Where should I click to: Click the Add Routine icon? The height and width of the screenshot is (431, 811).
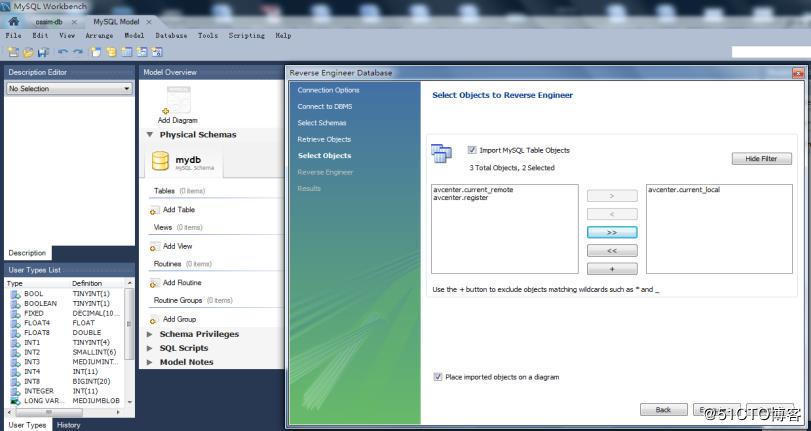pyautogui.click(x=155, y=283)
